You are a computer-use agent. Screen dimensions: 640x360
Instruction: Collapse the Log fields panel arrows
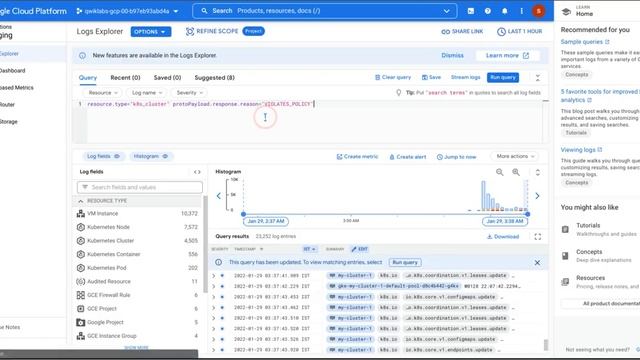coord(197,172)
